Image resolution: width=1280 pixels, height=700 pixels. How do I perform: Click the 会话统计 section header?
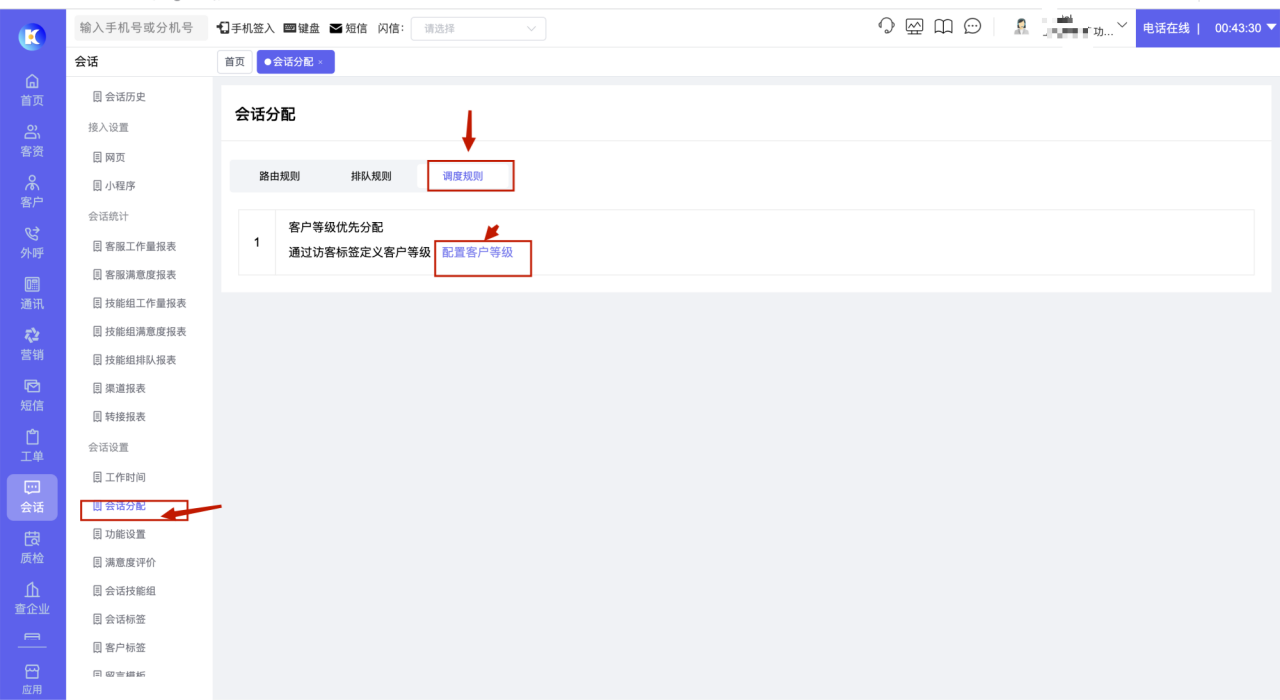108,216
